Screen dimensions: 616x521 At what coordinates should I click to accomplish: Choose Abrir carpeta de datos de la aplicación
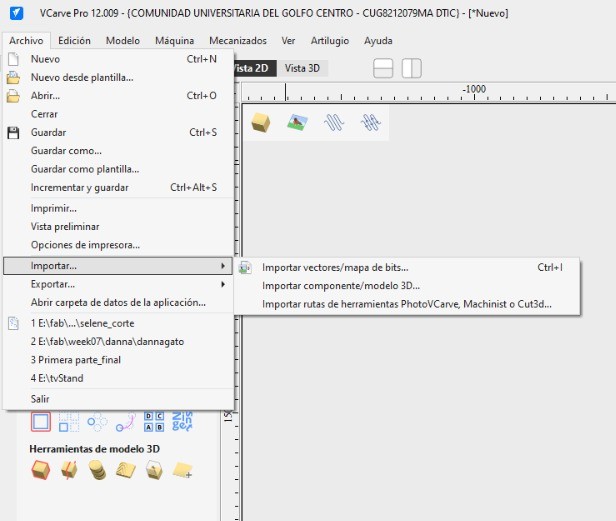click(118, 303)
